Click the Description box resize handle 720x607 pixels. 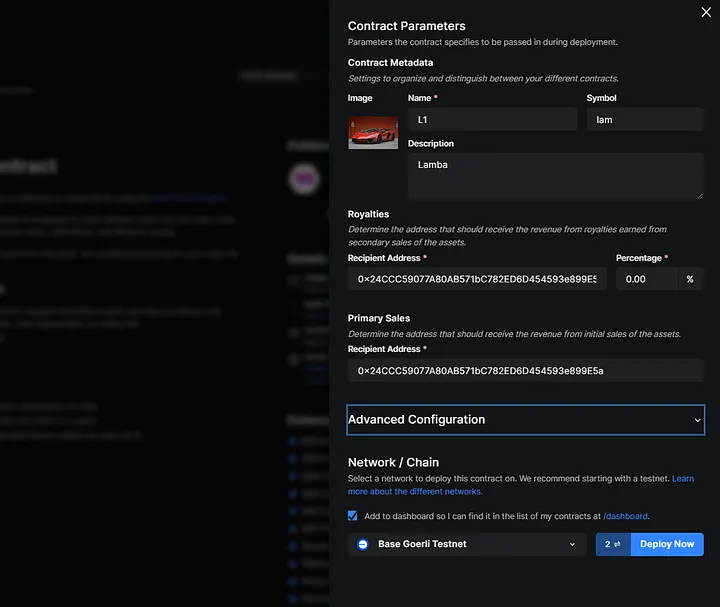[700, 196]
